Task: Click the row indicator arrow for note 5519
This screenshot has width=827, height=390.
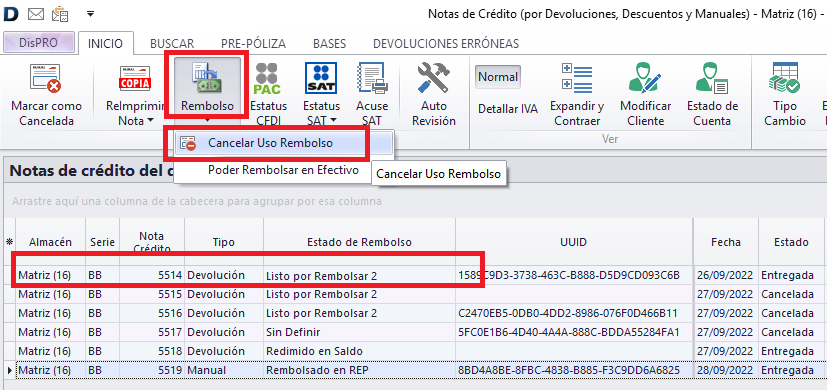Action: [9, 370]
